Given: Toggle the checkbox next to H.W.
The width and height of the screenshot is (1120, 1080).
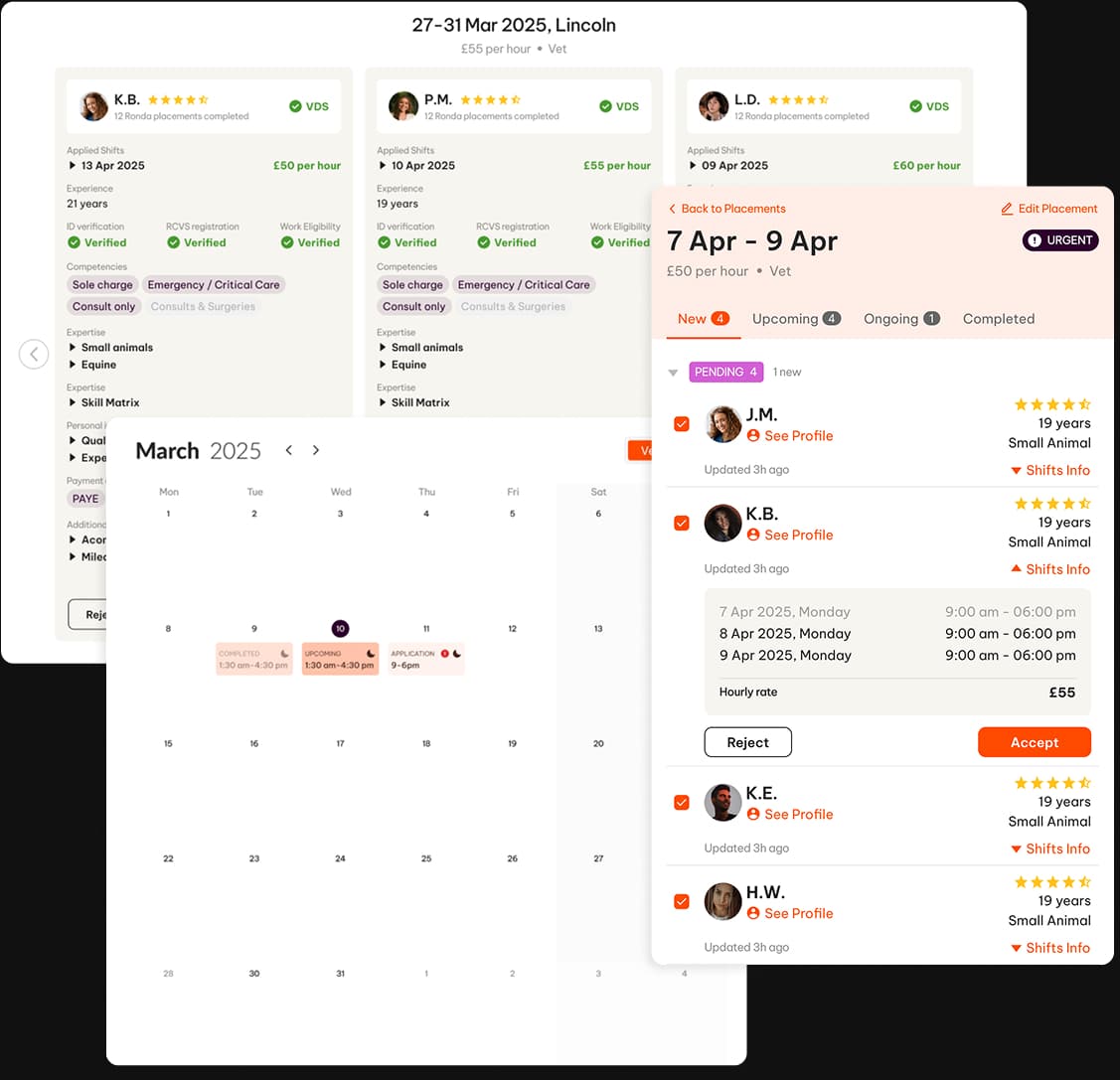Looking at the screenshot, I should 682,901.
